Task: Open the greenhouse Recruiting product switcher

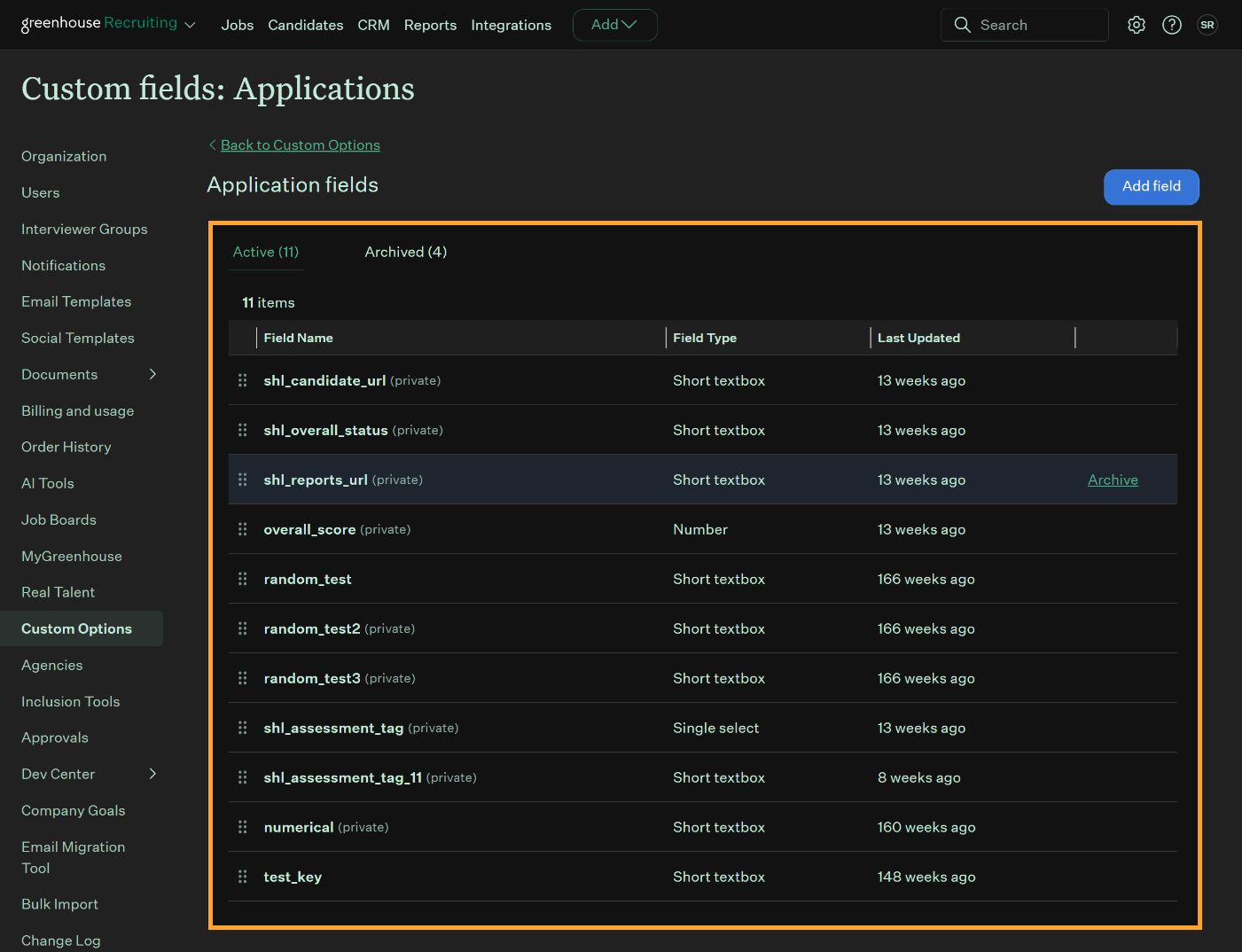Action: [108, 24]
